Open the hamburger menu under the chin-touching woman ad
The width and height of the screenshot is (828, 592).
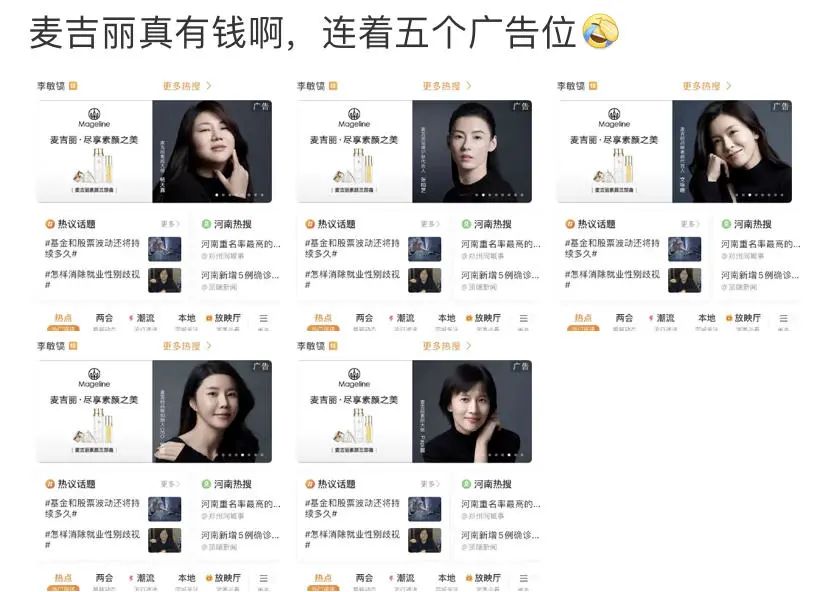[x=264, y=318]
